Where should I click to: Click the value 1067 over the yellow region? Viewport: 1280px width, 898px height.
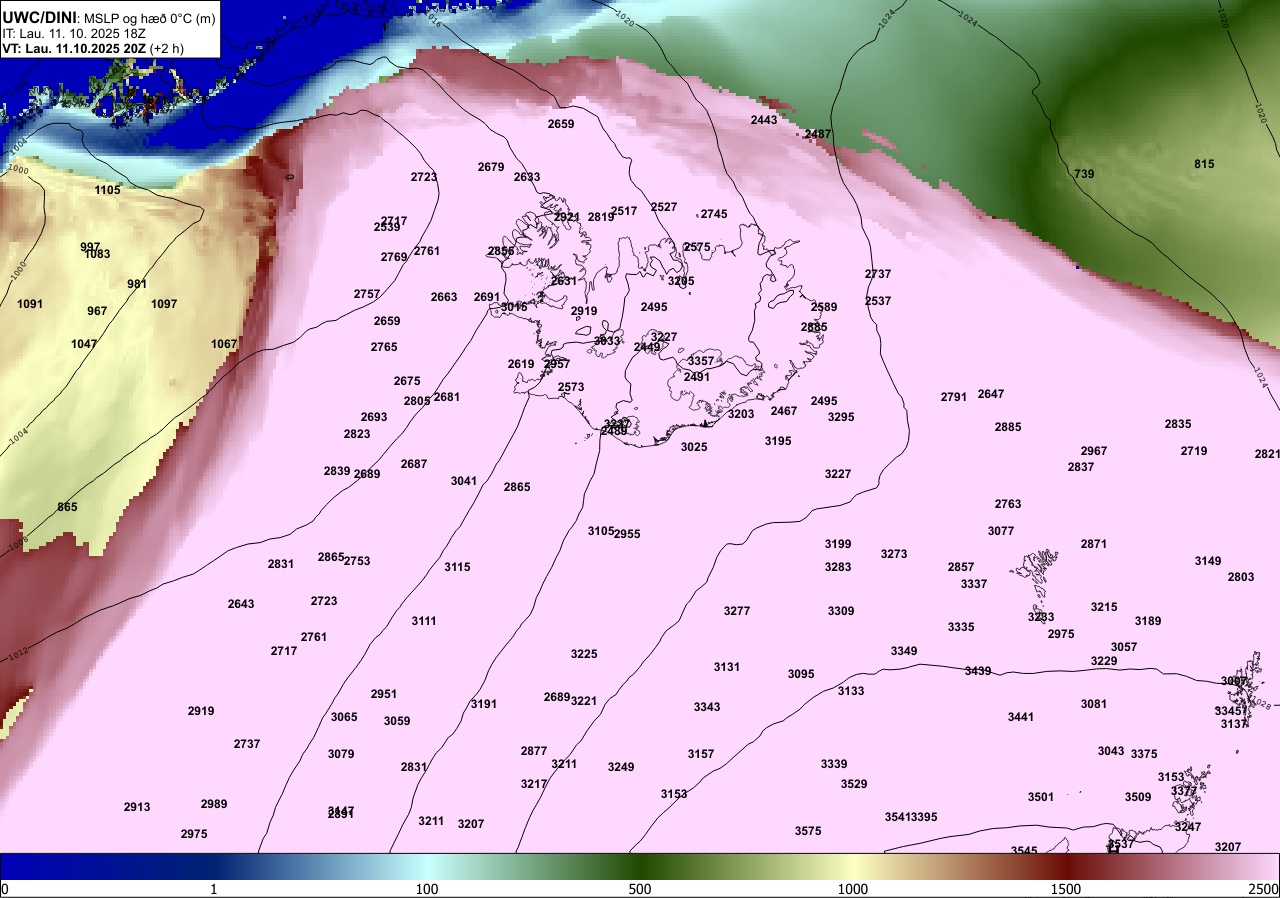pyautogui.click(x=224, y=344)
